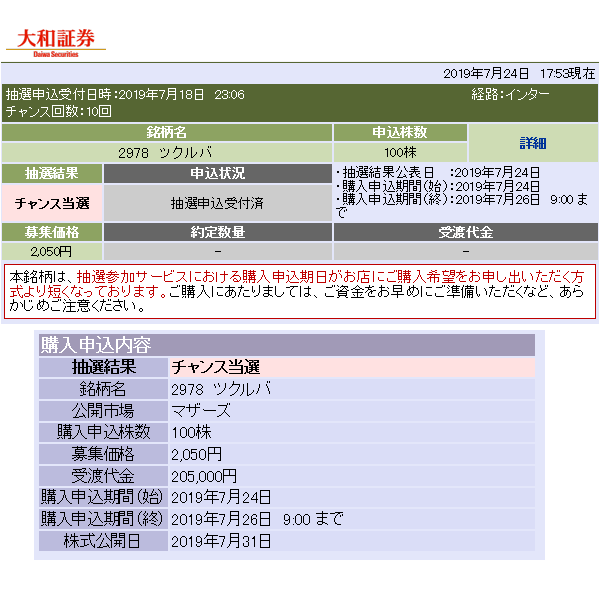Select the 205,000円 amount
Image resolution: width=600 pixels, height=600 pixels.
pyautogui.click(x=352, y=476)
